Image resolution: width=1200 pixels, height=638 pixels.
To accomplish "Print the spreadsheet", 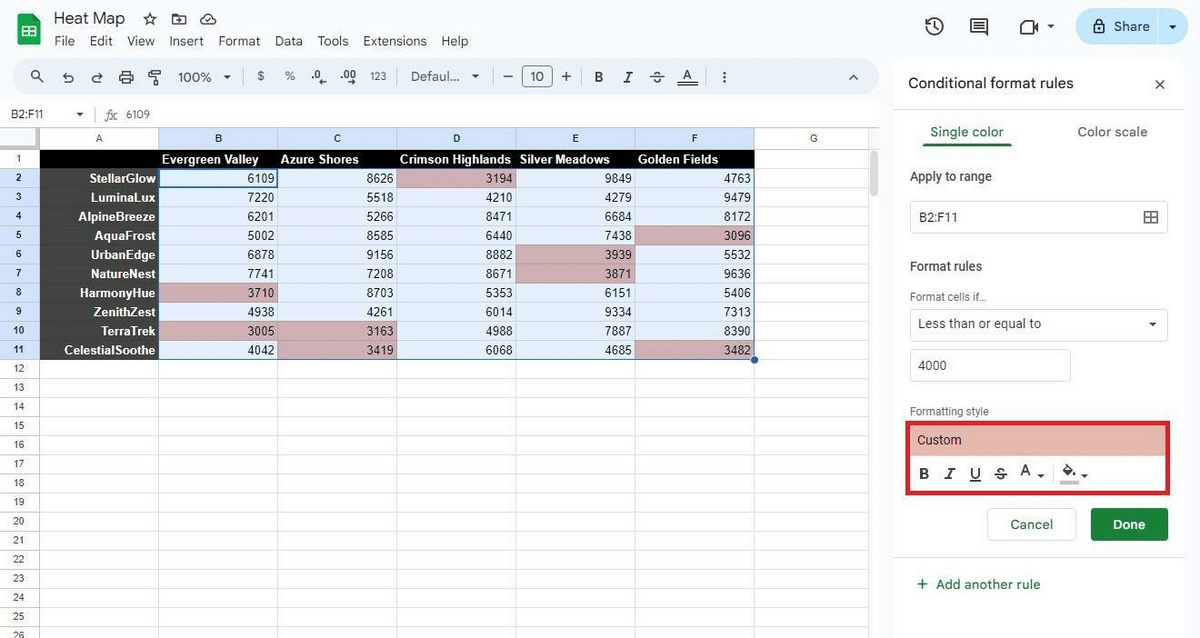I will click(126, 77).
